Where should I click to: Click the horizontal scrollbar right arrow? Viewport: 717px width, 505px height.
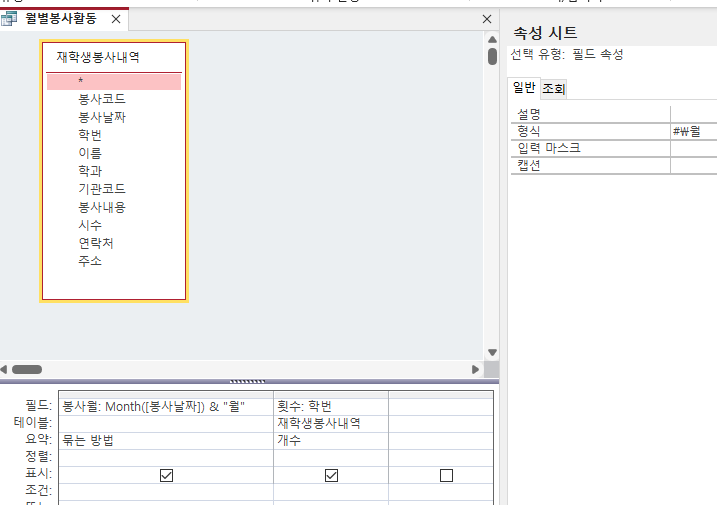pos(478,369)
